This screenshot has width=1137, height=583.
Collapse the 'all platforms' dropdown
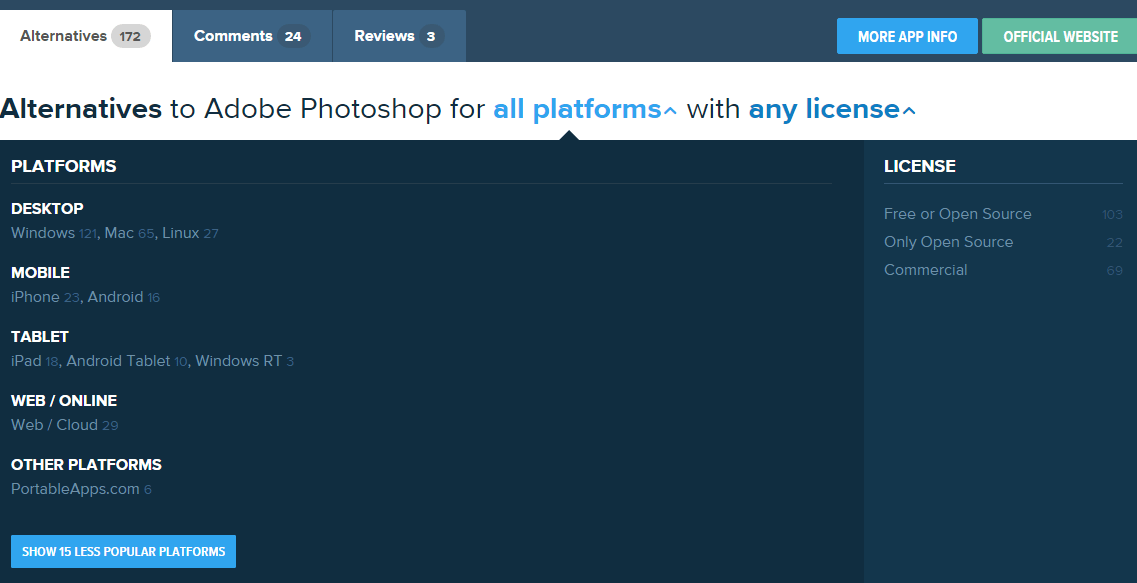(x=585, y=109)
